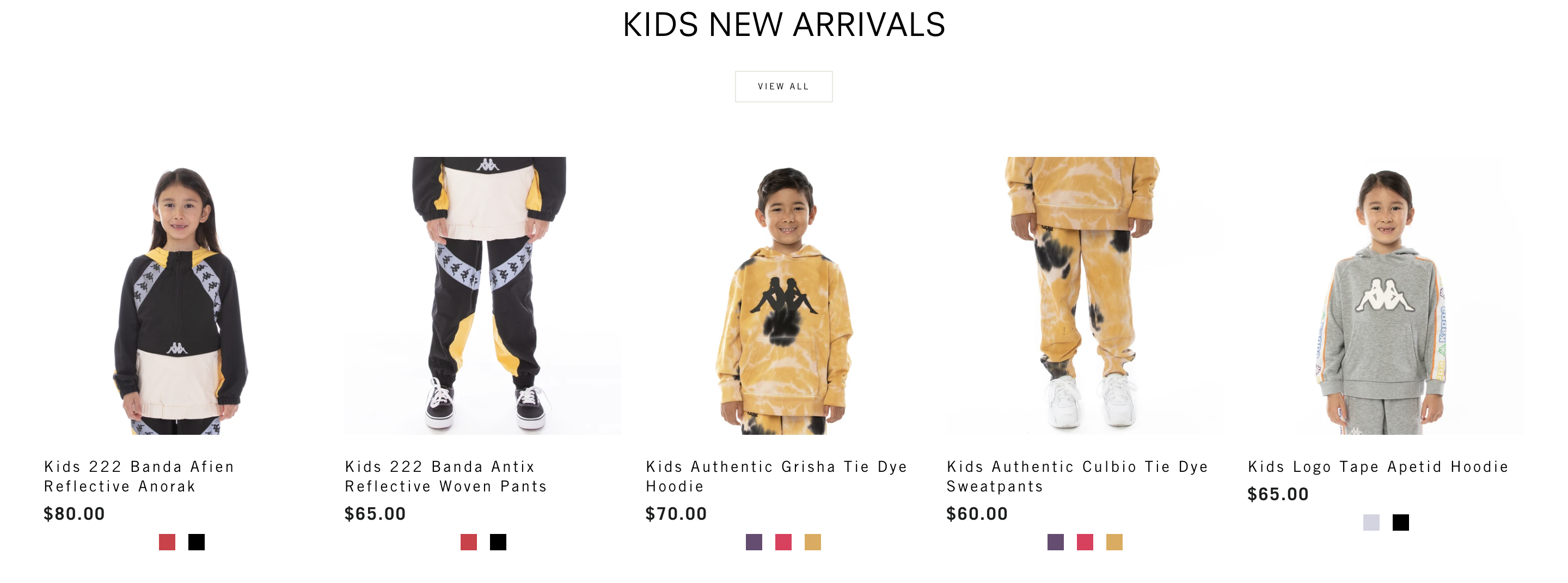
Task: Choose light grey swatch for Apetid Hoodie
Action: 1371,523
